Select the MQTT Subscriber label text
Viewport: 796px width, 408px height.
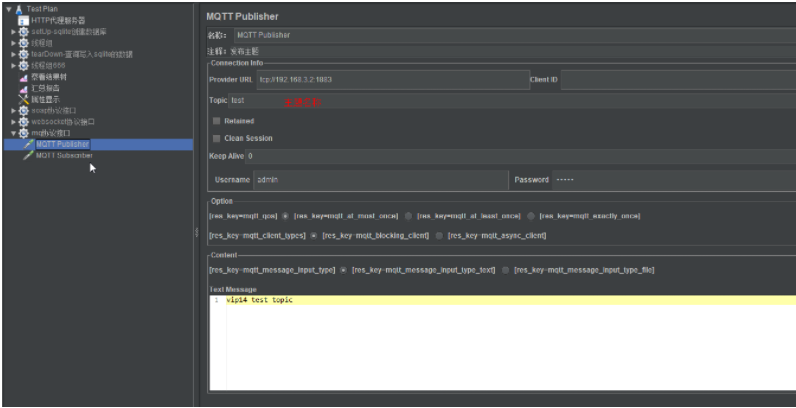[64, 155]
